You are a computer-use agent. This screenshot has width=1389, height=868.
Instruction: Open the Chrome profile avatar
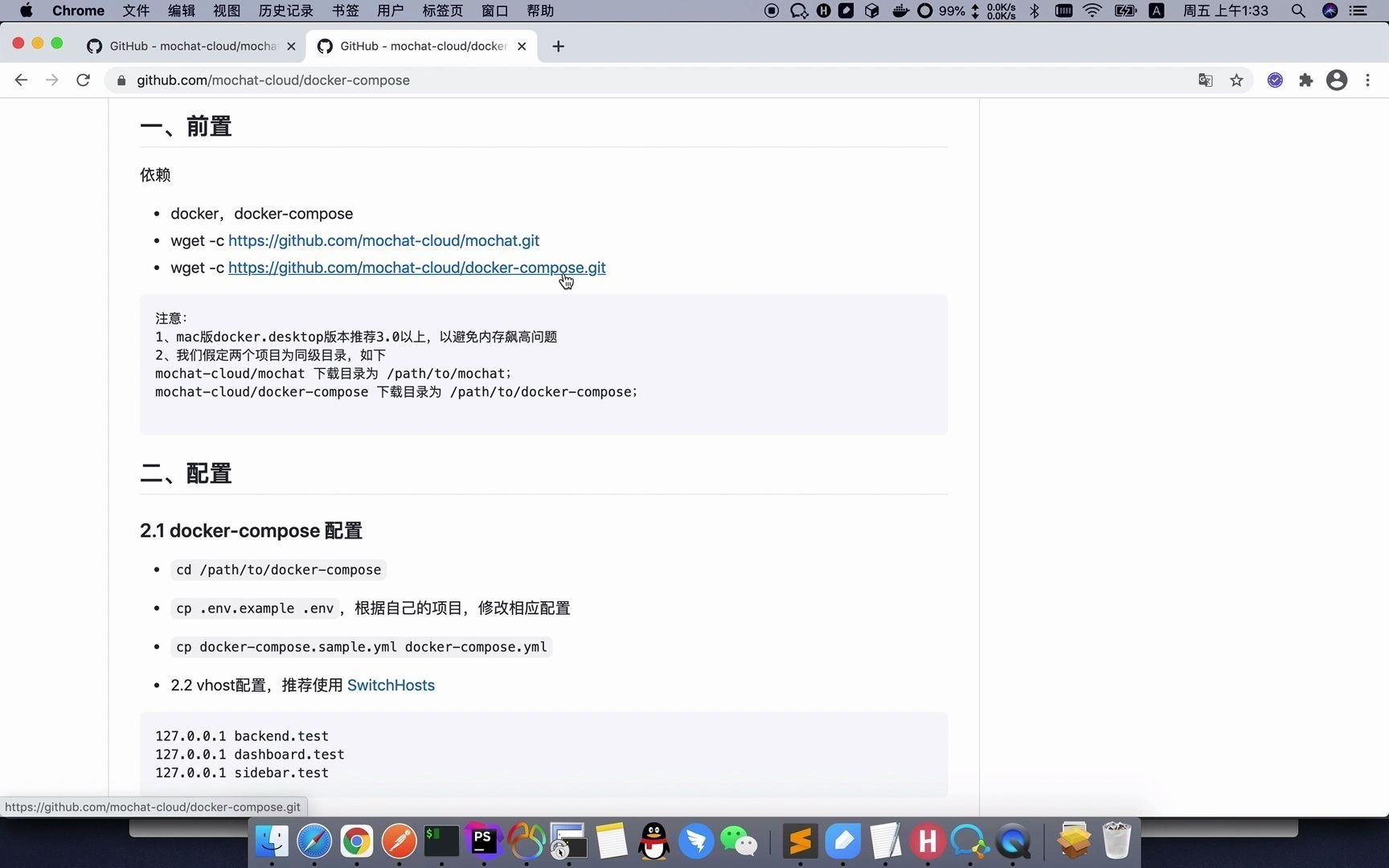(x=1337, y=80)
